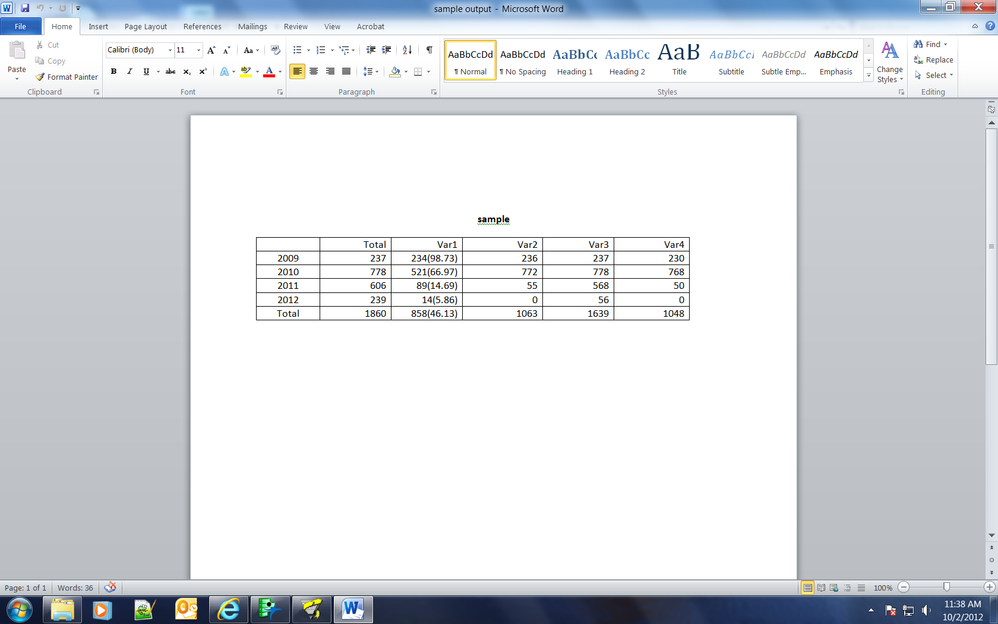Viewport: 998px width, 624px height.
Task: Click the Replace button
Action: click(933, 60)
